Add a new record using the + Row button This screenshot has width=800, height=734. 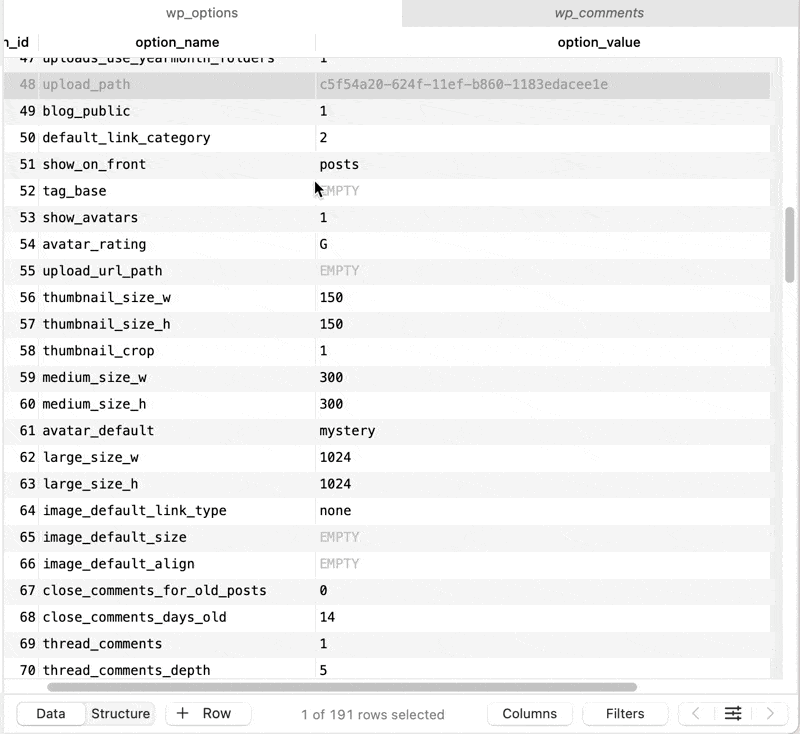(x=207, y=713)
